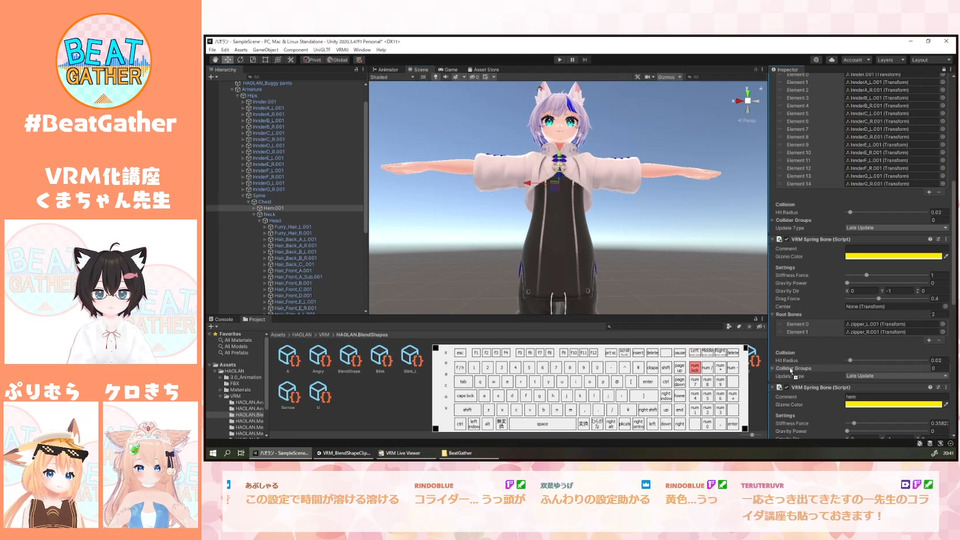
Task: Collapse the Hips node in Hierarchy
Action: [x=238, y=96]
